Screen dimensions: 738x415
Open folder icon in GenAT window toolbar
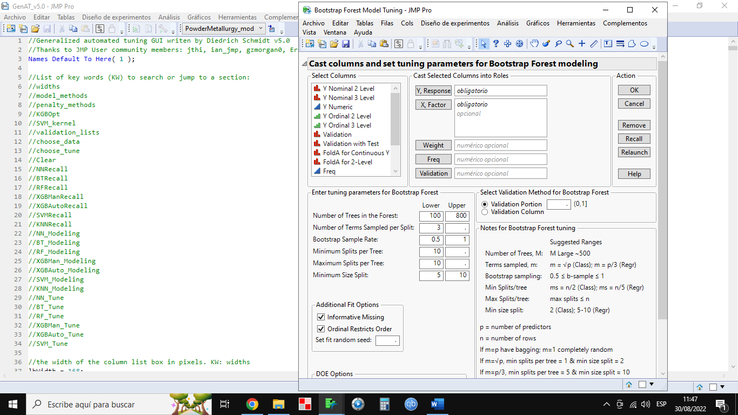[x=35, y=29]
